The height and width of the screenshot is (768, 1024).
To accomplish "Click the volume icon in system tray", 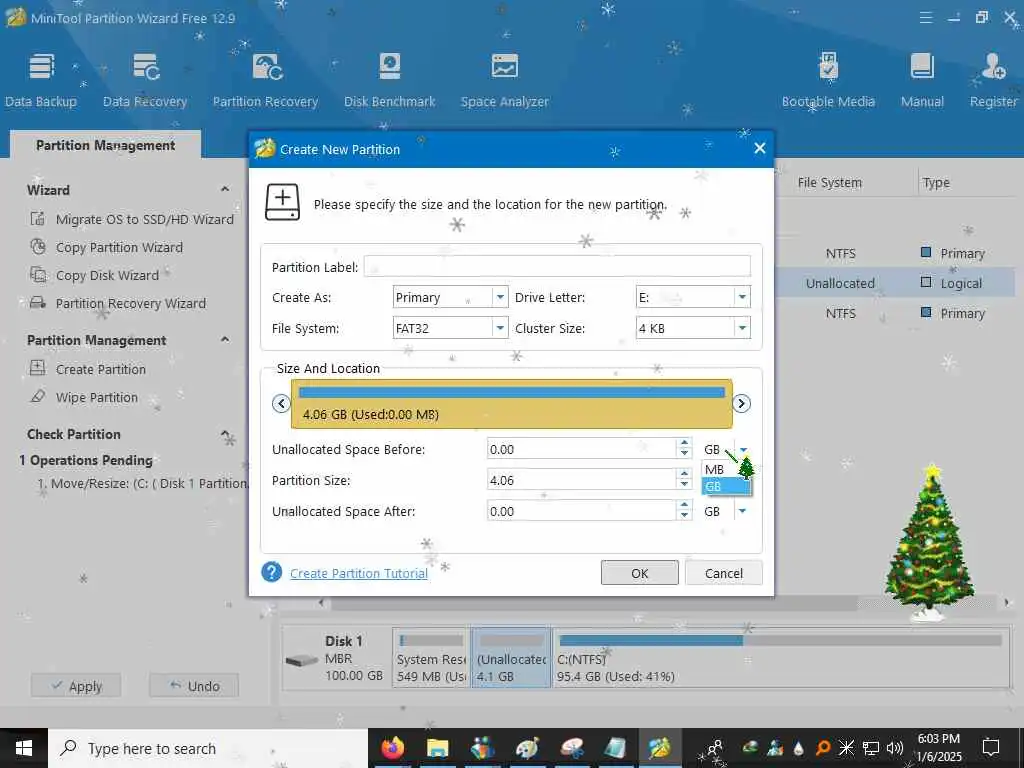I will (895, 748).
